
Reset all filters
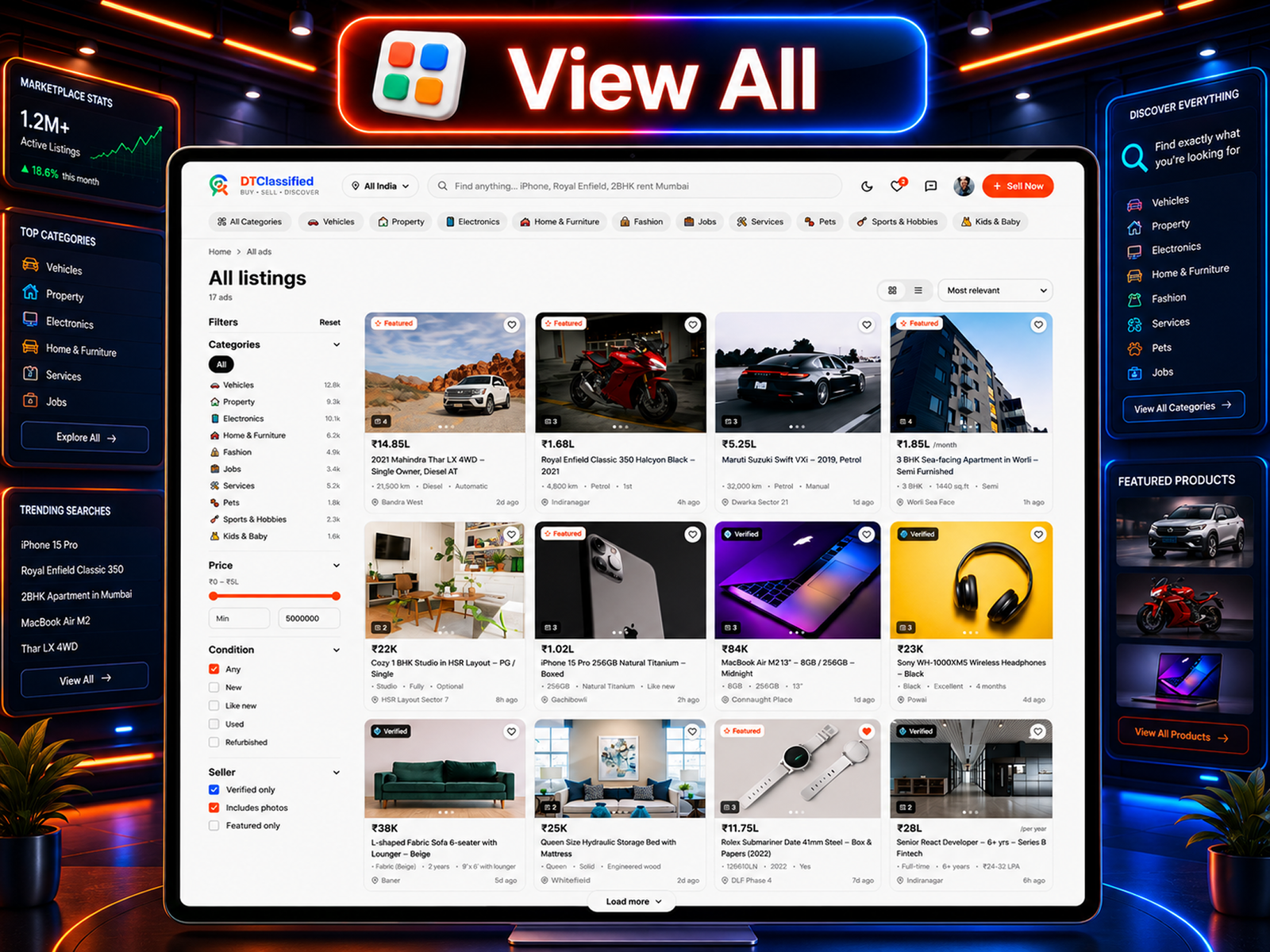click(329, 323)
